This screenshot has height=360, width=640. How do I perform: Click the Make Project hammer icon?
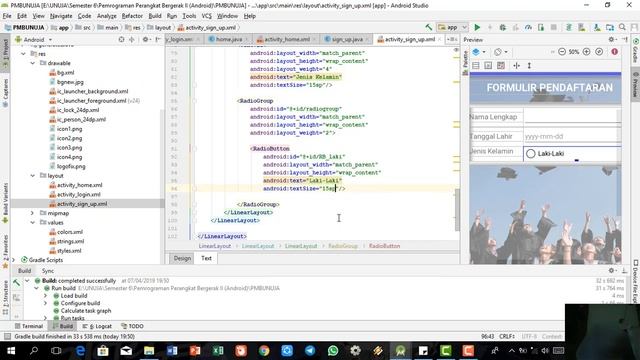(429, 27)
